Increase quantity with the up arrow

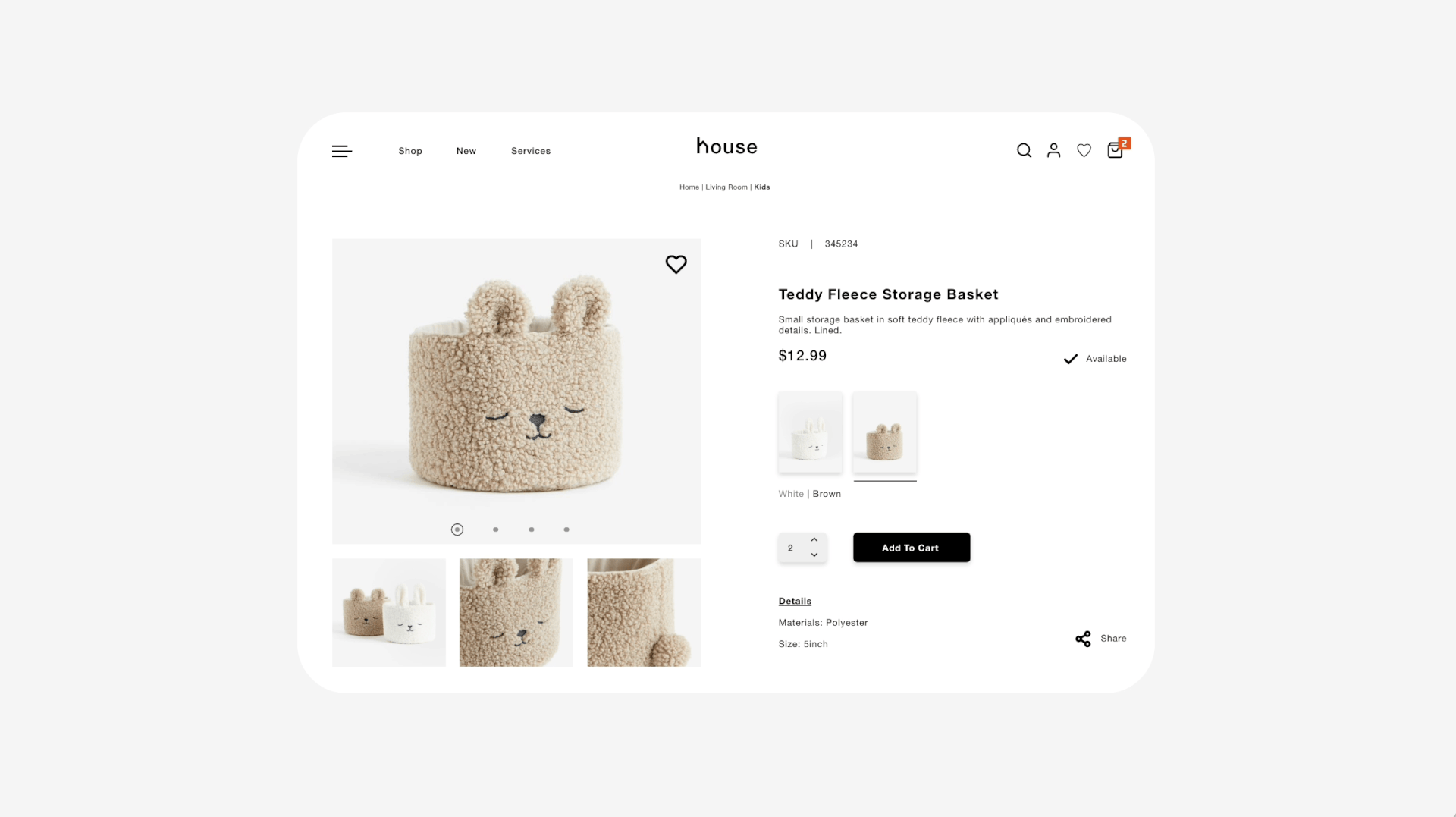814,540
